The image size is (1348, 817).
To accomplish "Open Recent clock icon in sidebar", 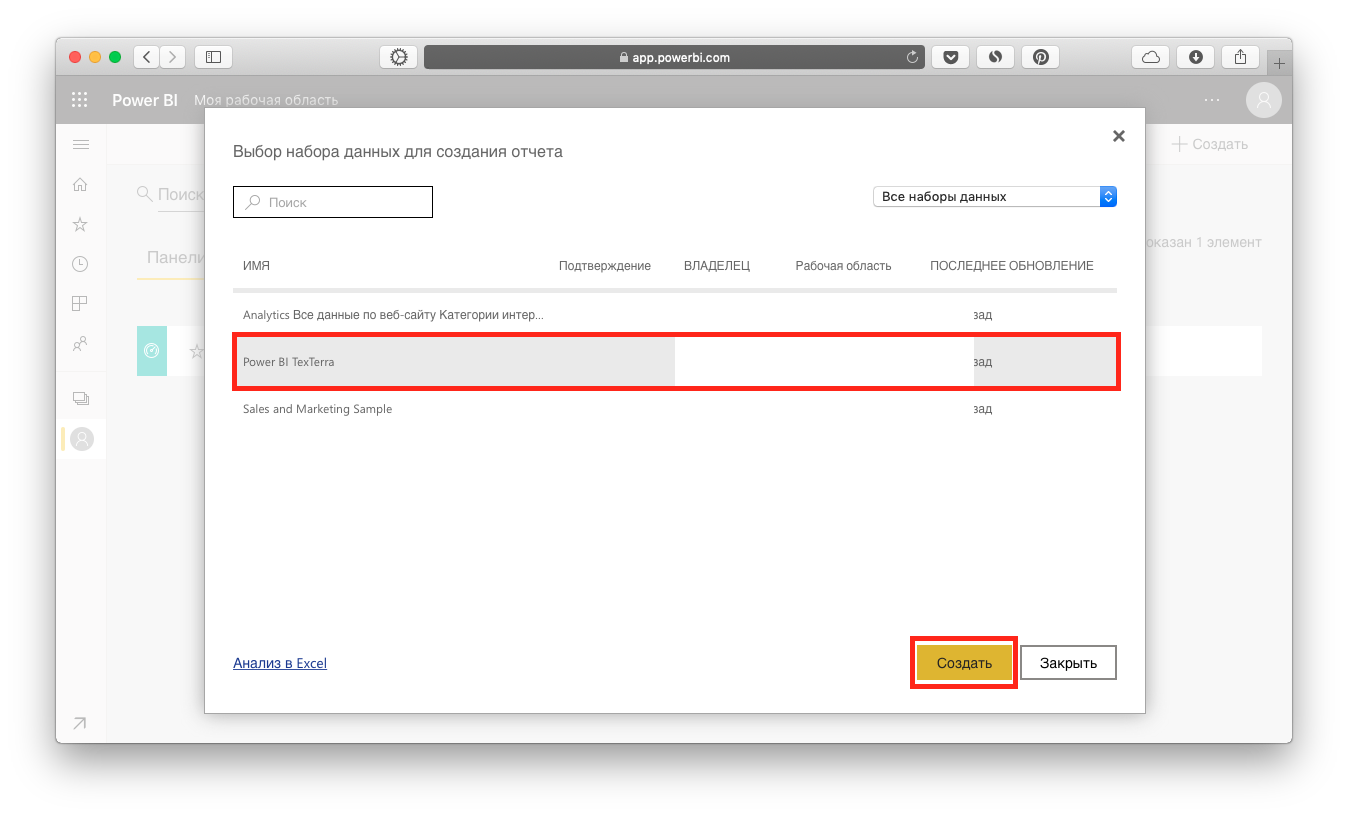I will click(x=80, y=264).
